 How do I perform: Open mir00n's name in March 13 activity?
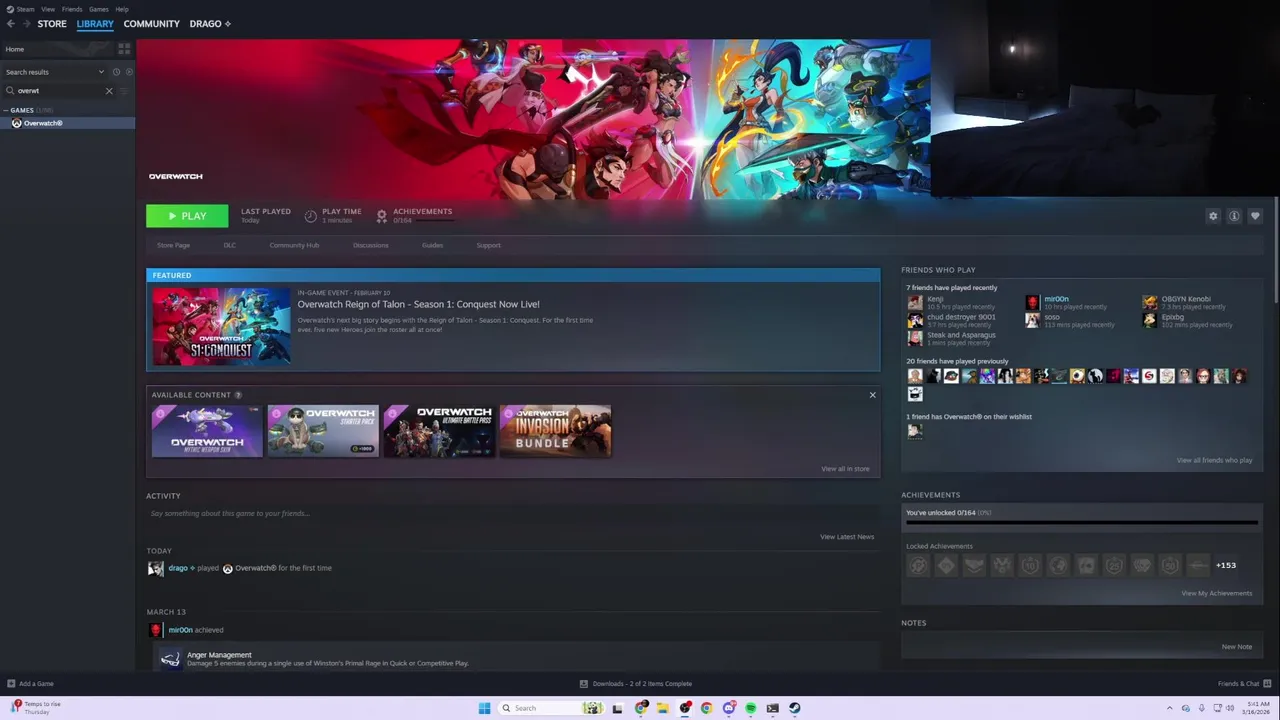[180, 630]
